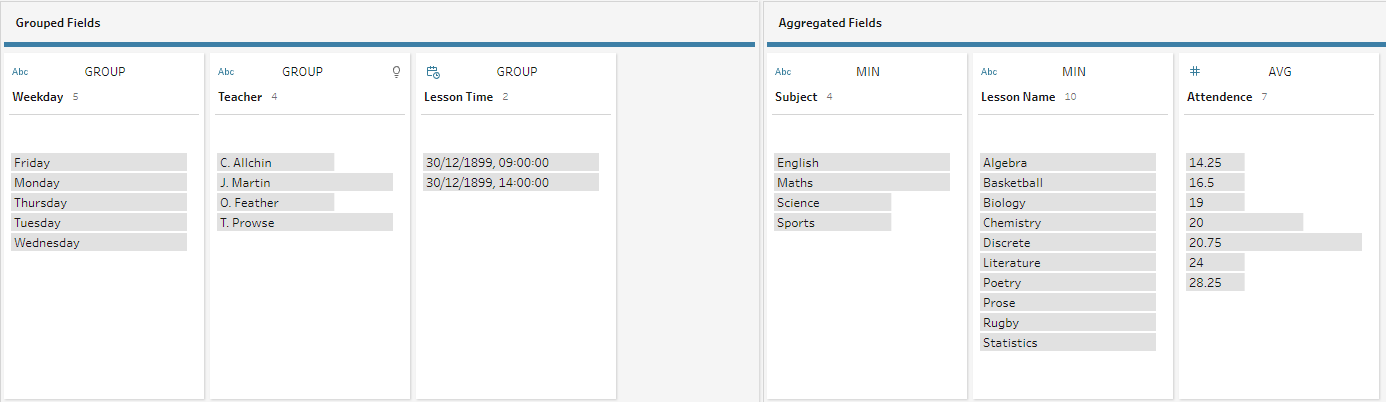Open the GROUP dropdown on Weekday field
Image resolution: width=1386 pixels, height=402 pixels.
coord(105,72)
